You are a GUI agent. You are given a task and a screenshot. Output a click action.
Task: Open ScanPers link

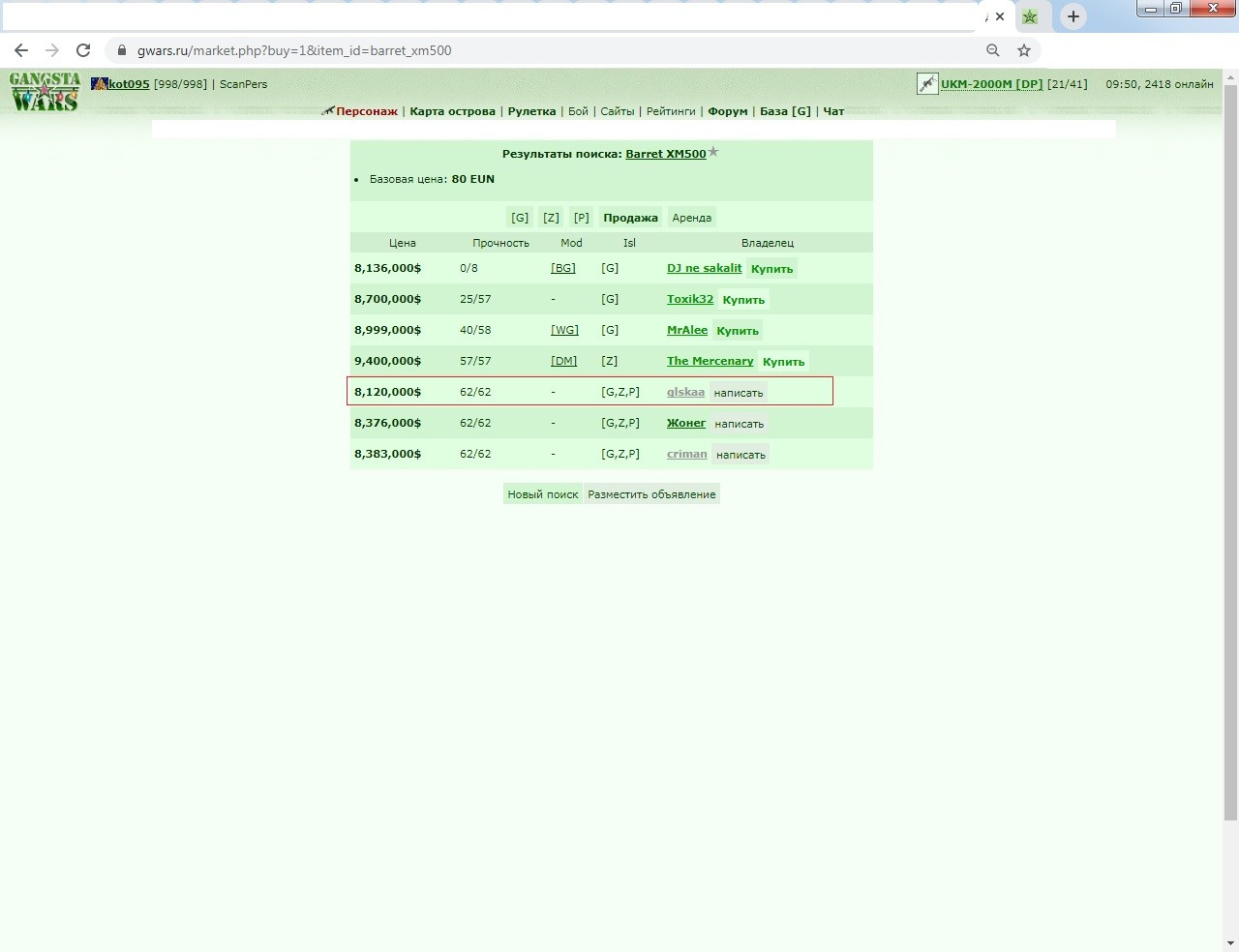[243, 84]
